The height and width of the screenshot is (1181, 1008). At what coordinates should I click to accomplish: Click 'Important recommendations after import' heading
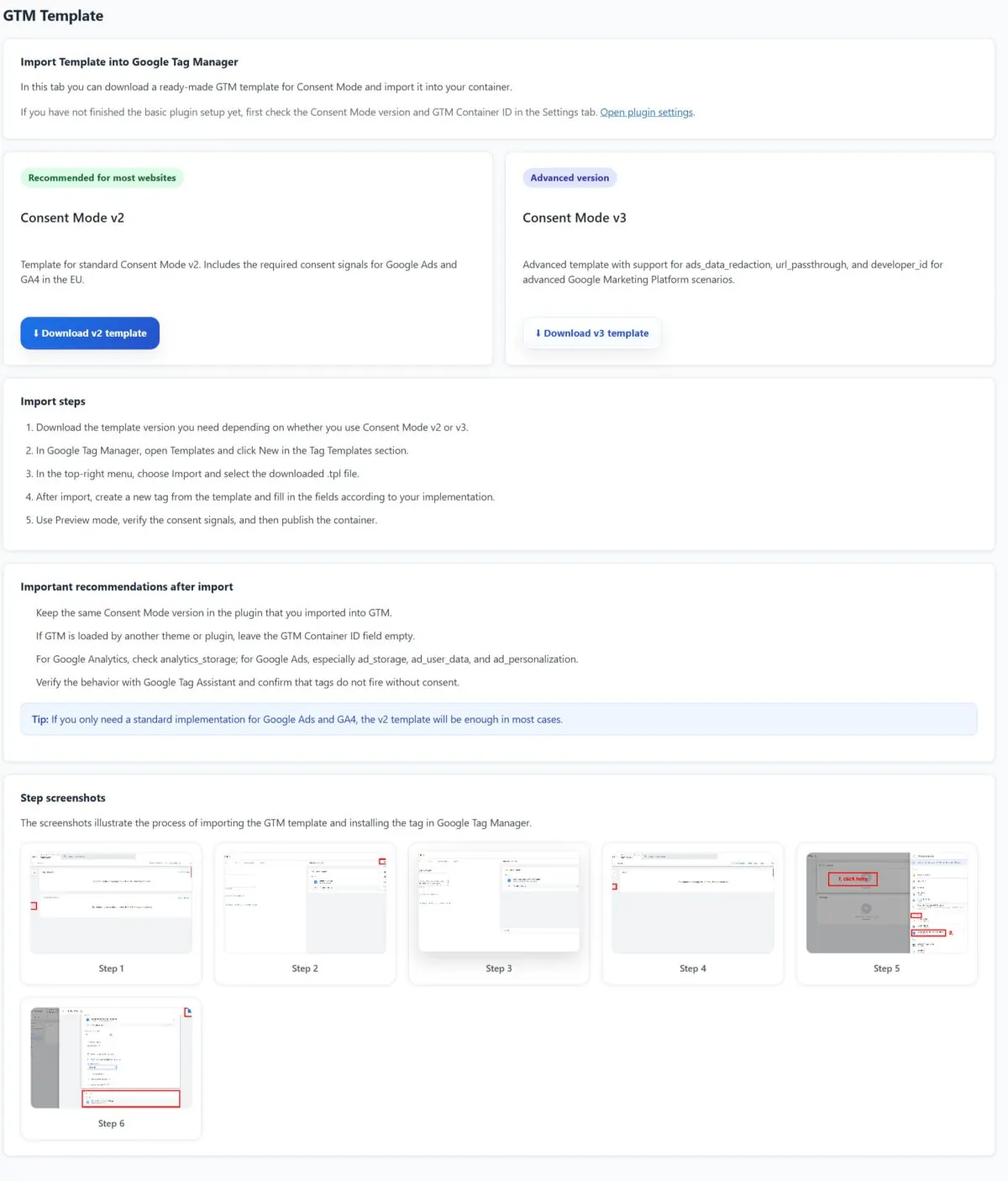pos(127,587)
